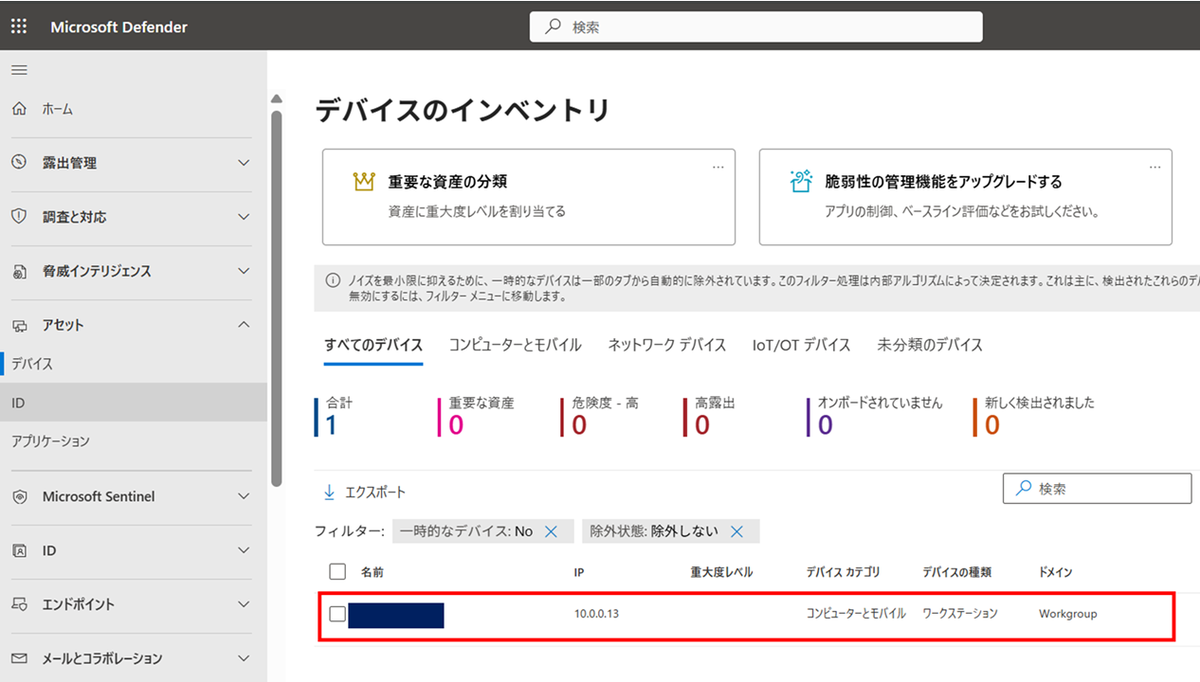Click the 新しく検出されました count tile

coord(1035,417)
